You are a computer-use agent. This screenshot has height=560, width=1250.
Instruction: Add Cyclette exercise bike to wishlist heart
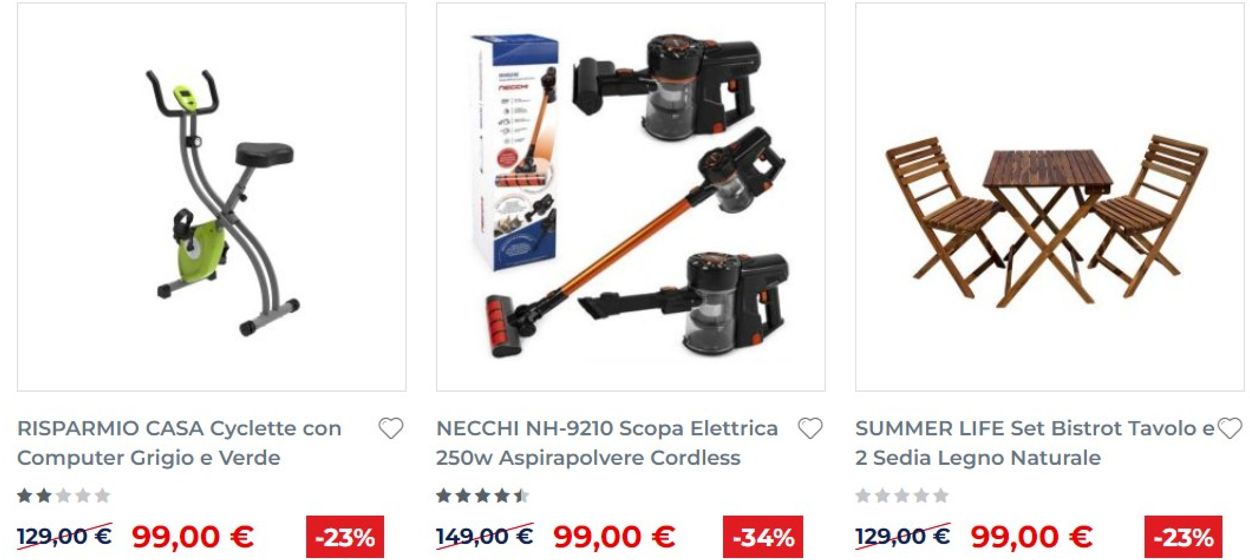click(390, 429)
